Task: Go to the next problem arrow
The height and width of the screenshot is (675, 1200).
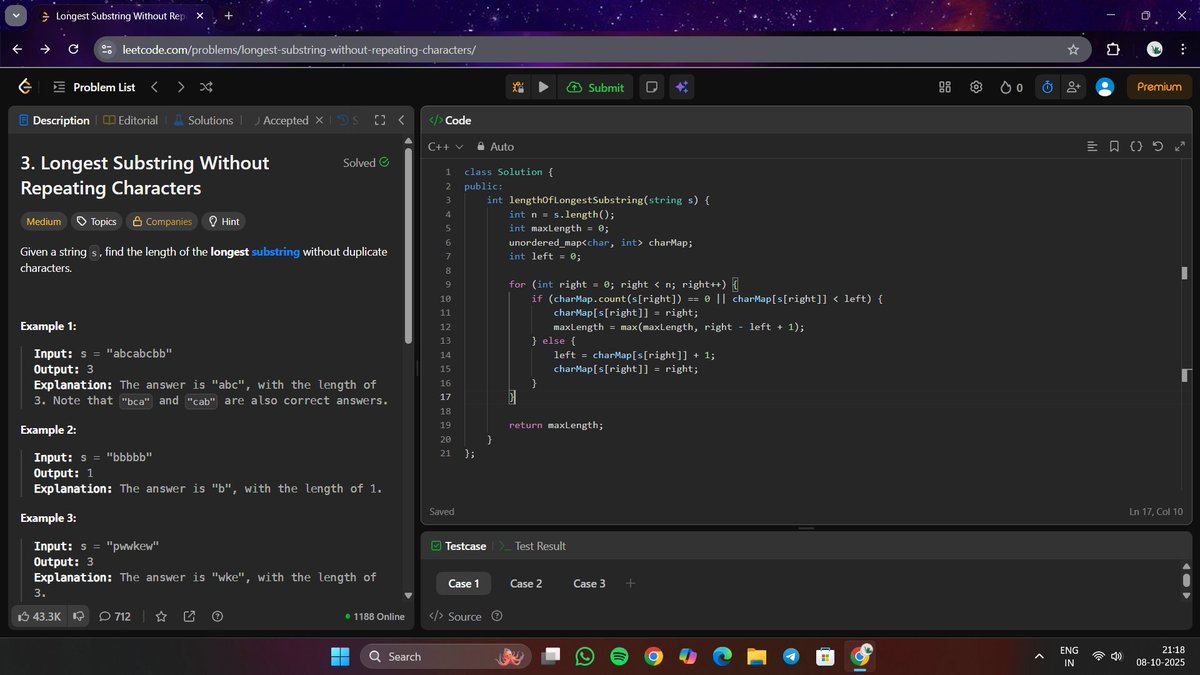Action: [x=180, y=87]
